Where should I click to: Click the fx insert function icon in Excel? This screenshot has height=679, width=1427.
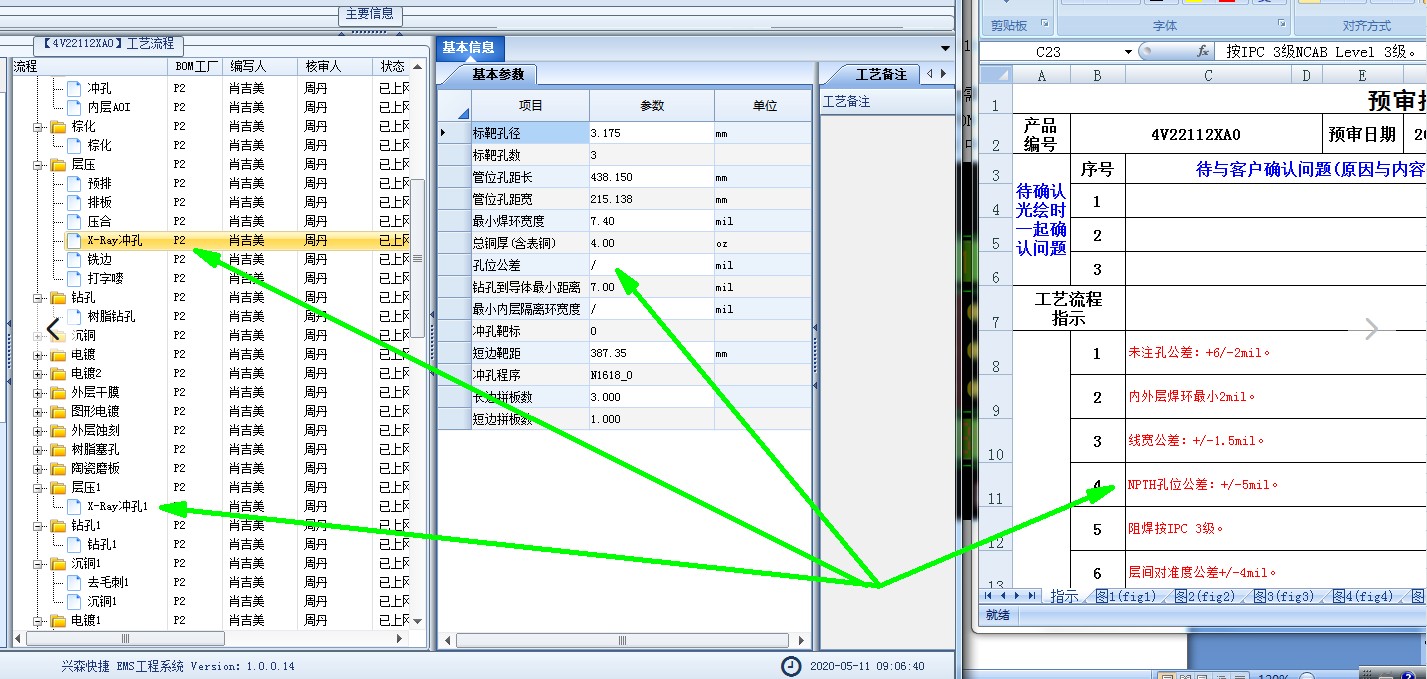tap(1204, 51)
